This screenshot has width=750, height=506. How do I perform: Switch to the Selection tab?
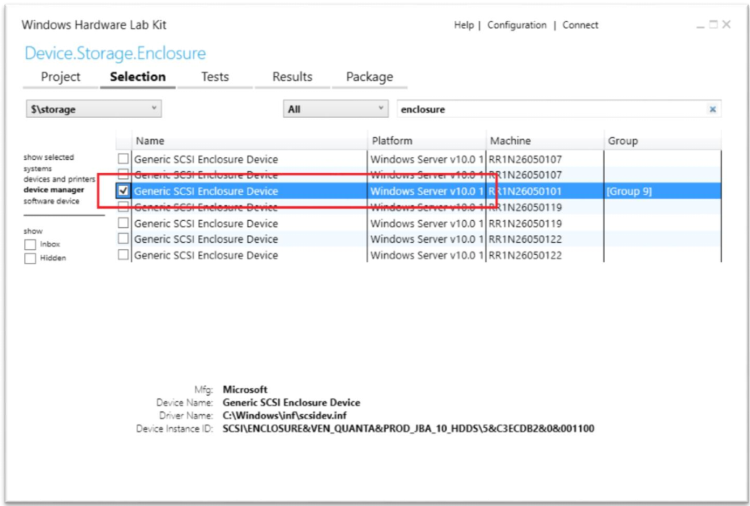pos(138,77)
